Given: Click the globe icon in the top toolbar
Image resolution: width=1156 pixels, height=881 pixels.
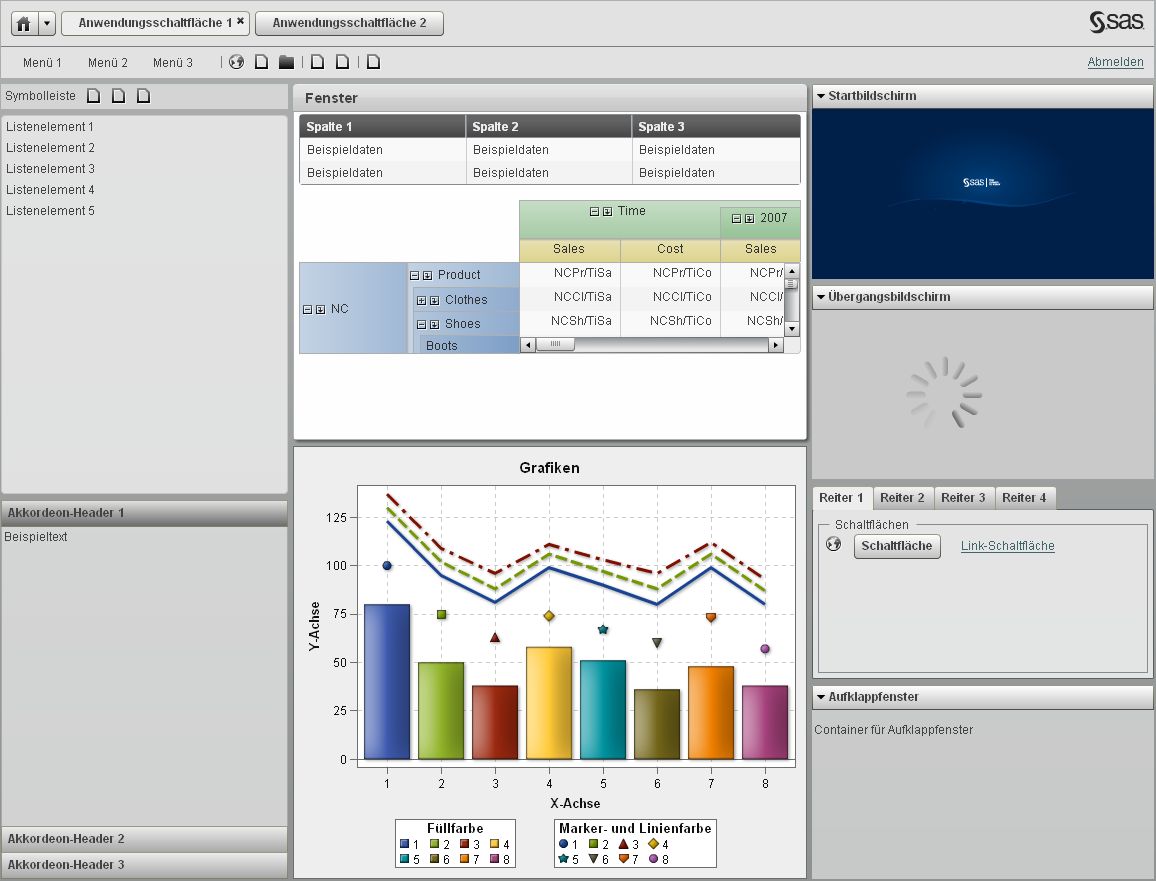Looking at the screenshot, I should pyautogui.click(x=236, y=62).
